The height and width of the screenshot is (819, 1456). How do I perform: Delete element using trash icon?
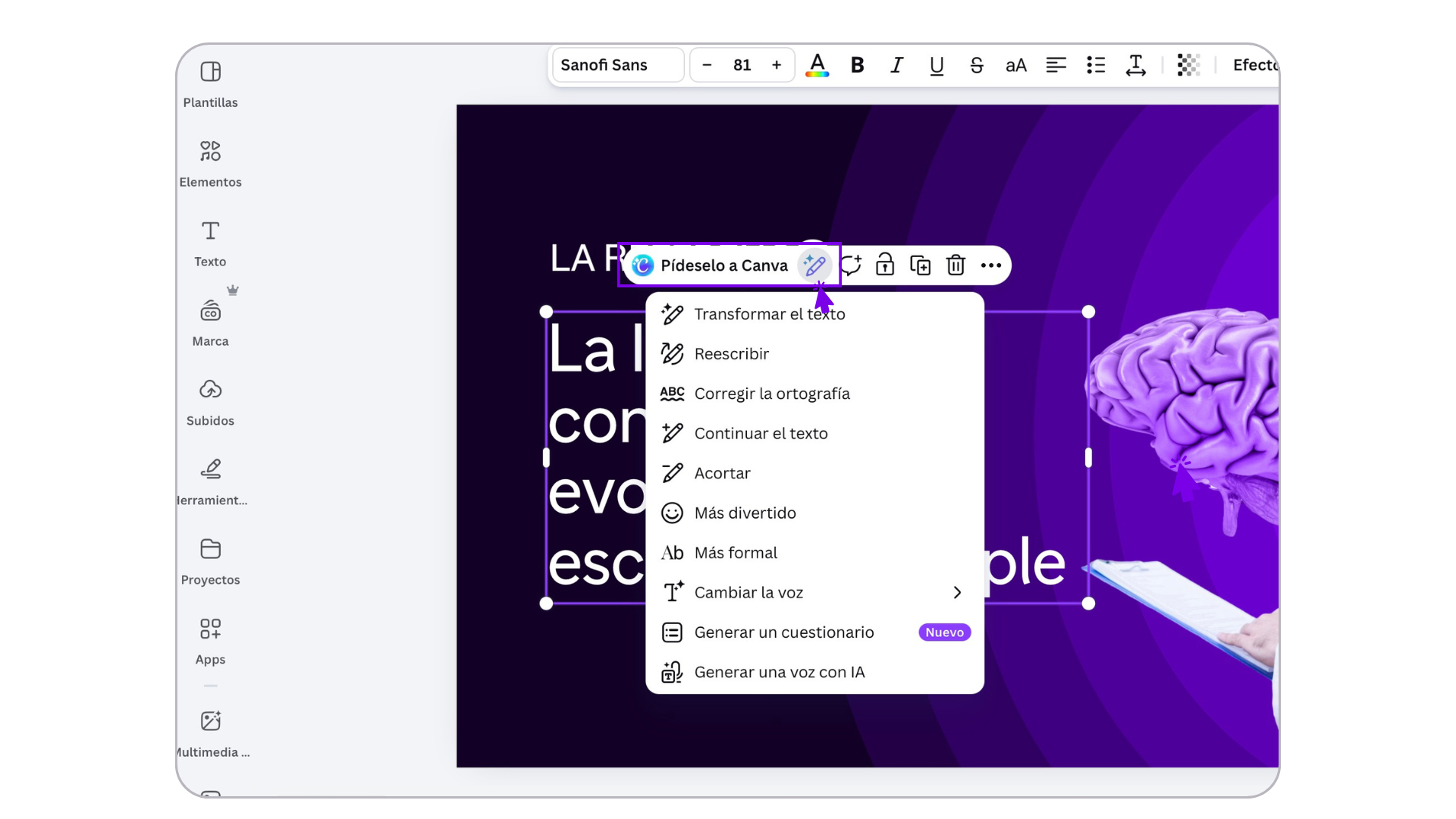tap(955, 265)
